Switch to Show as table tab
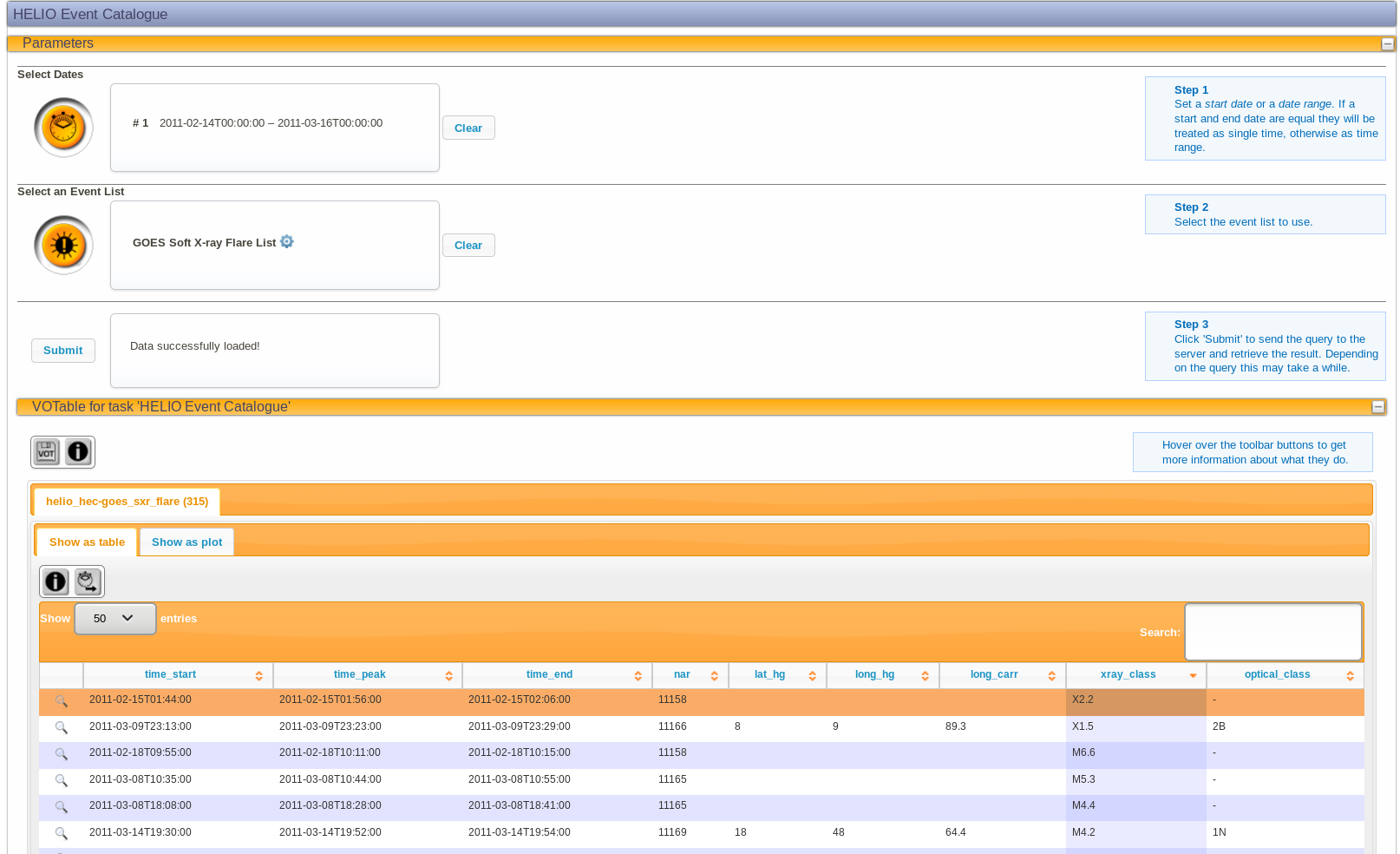Viewport: 1400px width, 854px height. [87, 542]
